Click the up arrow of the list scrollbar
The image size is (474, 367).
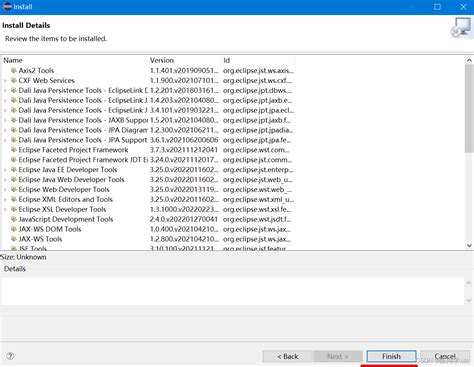point(469,60)
